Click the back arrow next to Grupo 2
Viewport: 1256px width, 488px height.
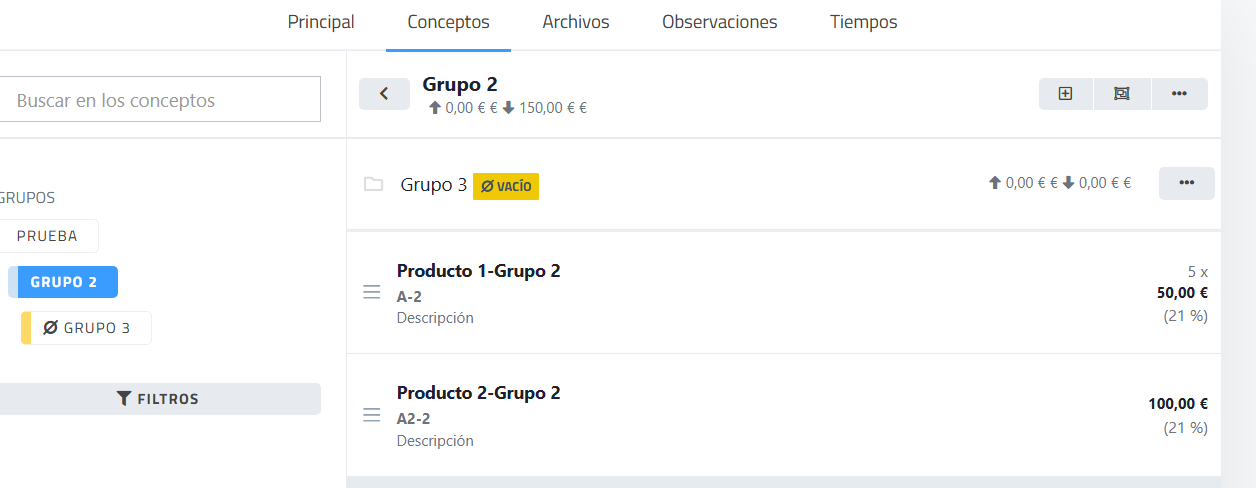point(384,94)
